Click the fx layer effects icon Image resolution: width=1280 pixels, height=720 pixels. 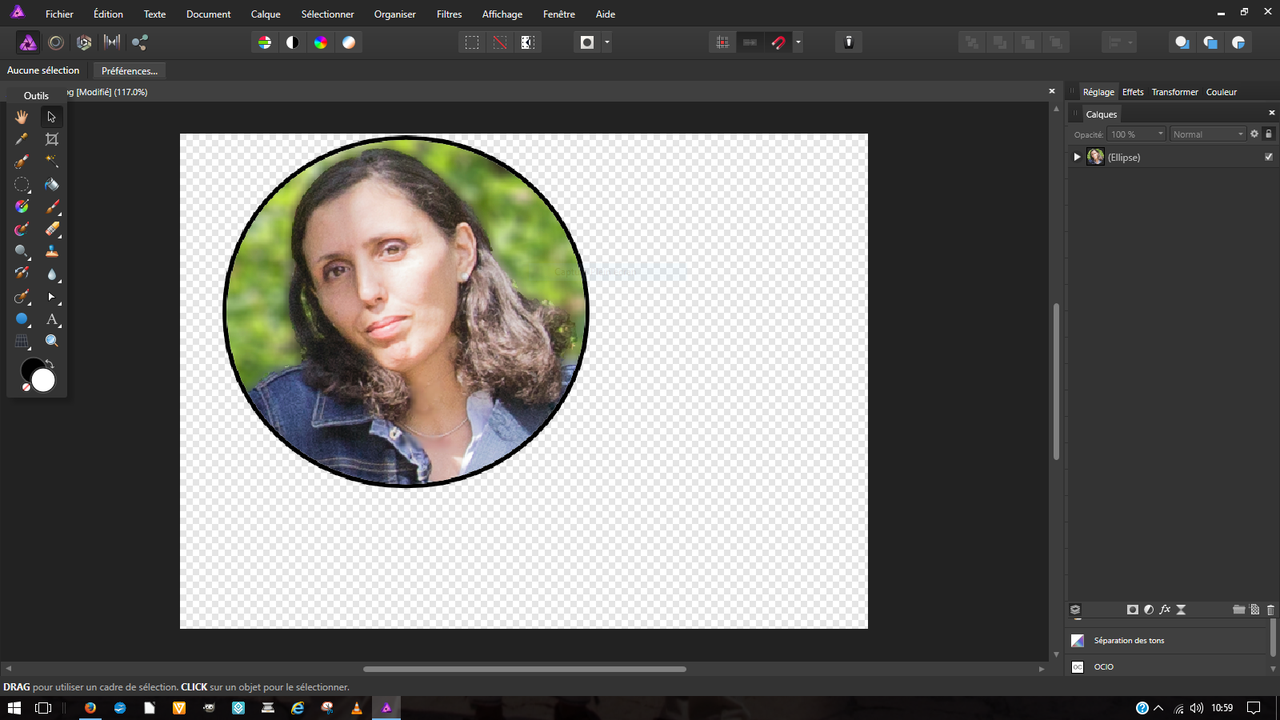[1165, 609]
